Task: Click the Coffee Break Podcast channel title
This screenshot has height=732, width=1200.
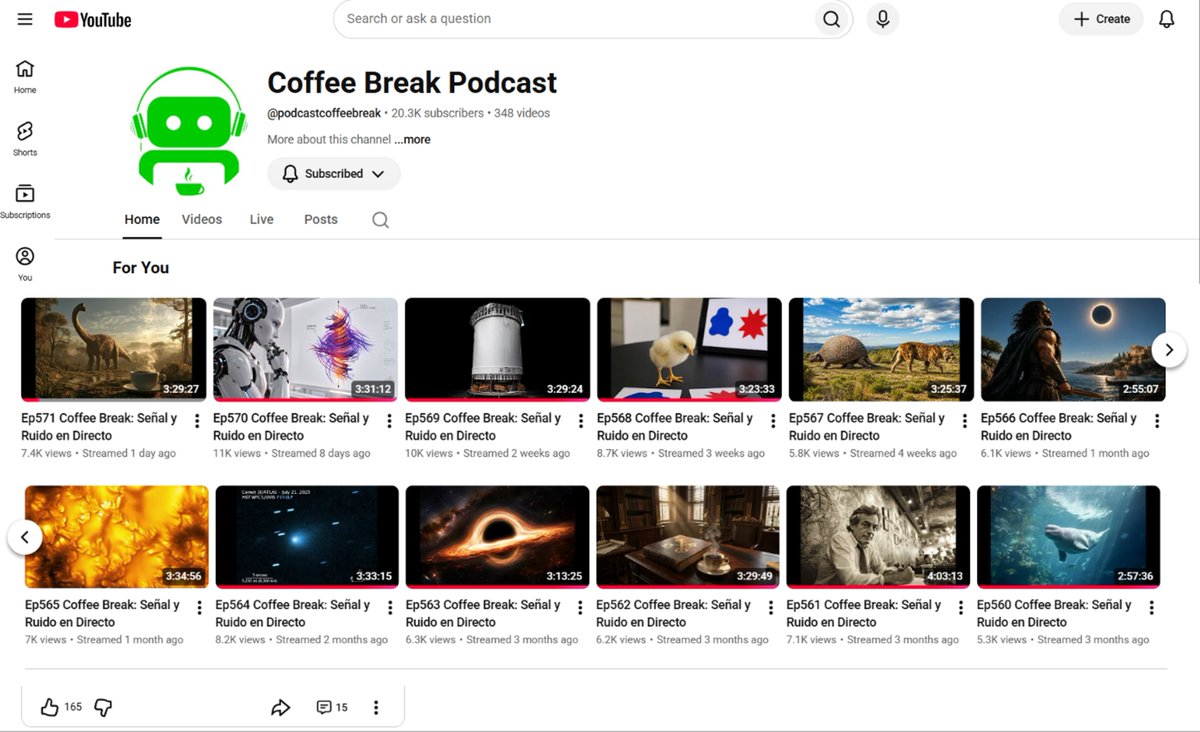Action: pyautogui.click(x=412, y=82)
